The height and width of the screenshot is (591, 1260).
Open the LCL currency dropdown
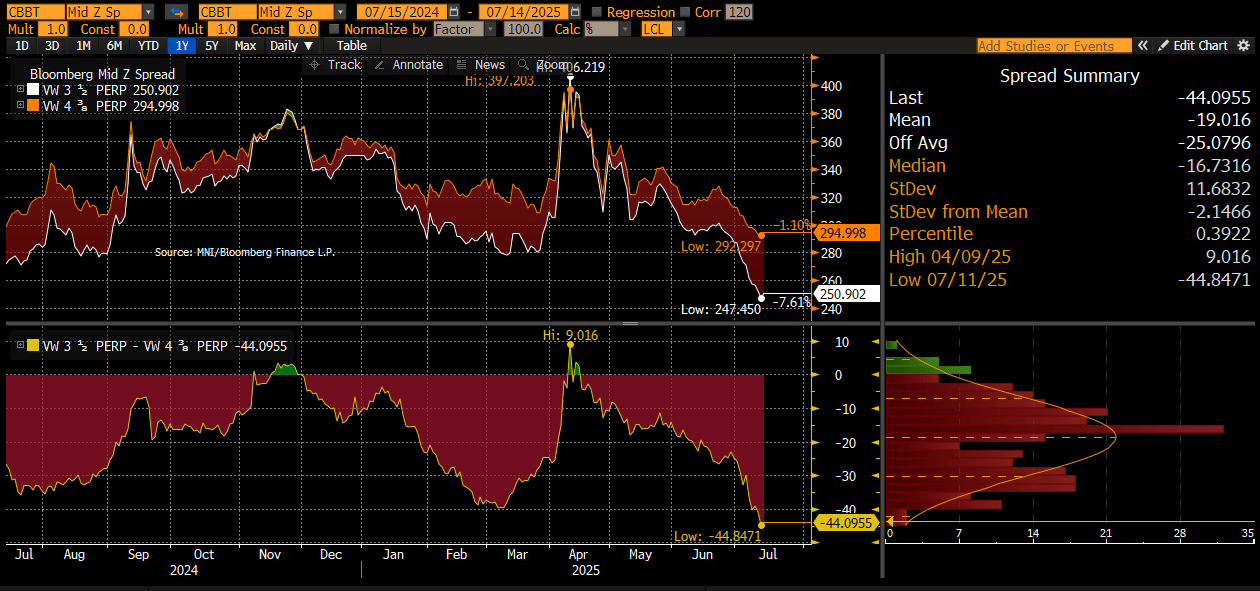678,28
